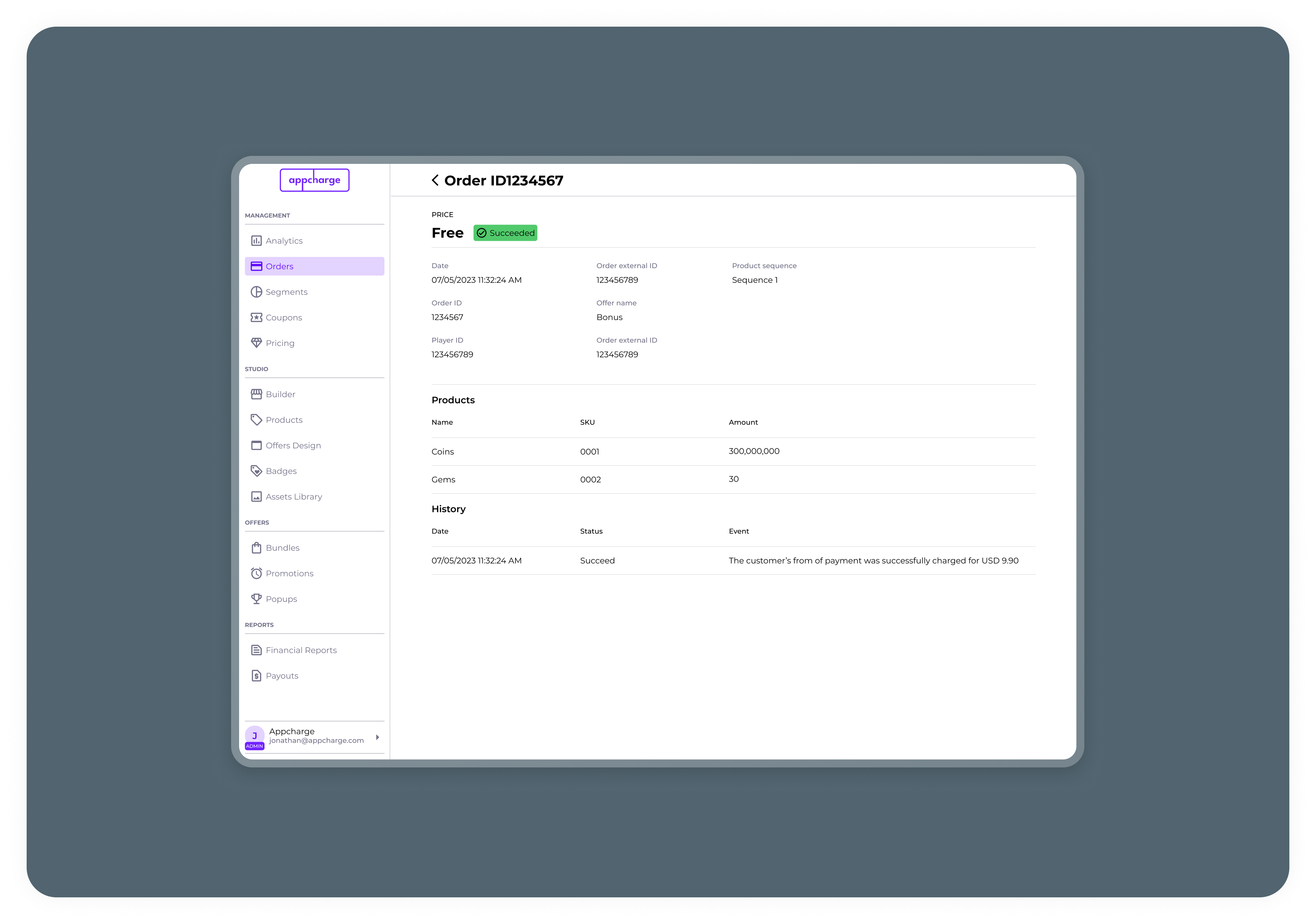Click the Badges tag icon
Image resolution: width=1316 pixels, height=924 pixels.
[256, 471]
